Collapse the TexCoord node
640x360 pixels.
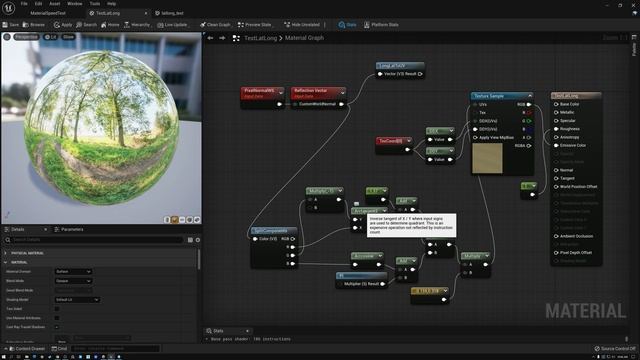click(x=409, y=141)
